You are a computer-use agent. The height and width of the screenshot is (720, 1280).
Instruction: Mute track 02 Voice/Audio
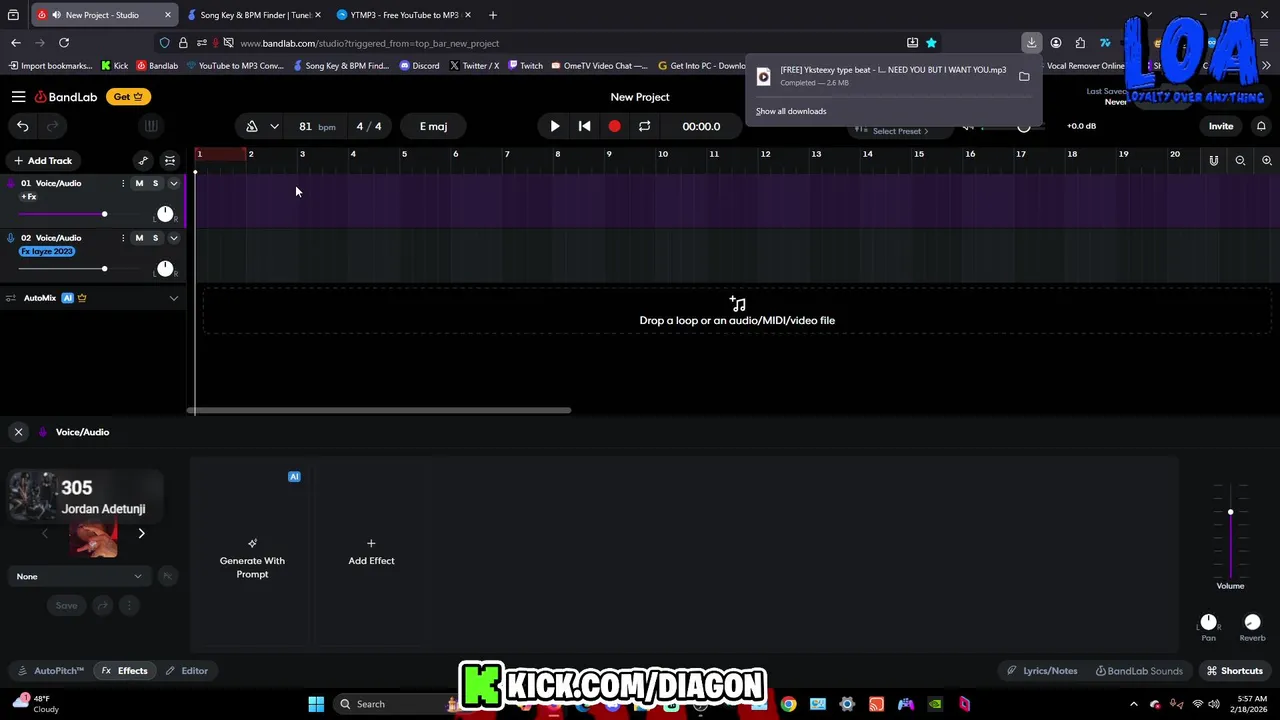[x=139, y=238]
